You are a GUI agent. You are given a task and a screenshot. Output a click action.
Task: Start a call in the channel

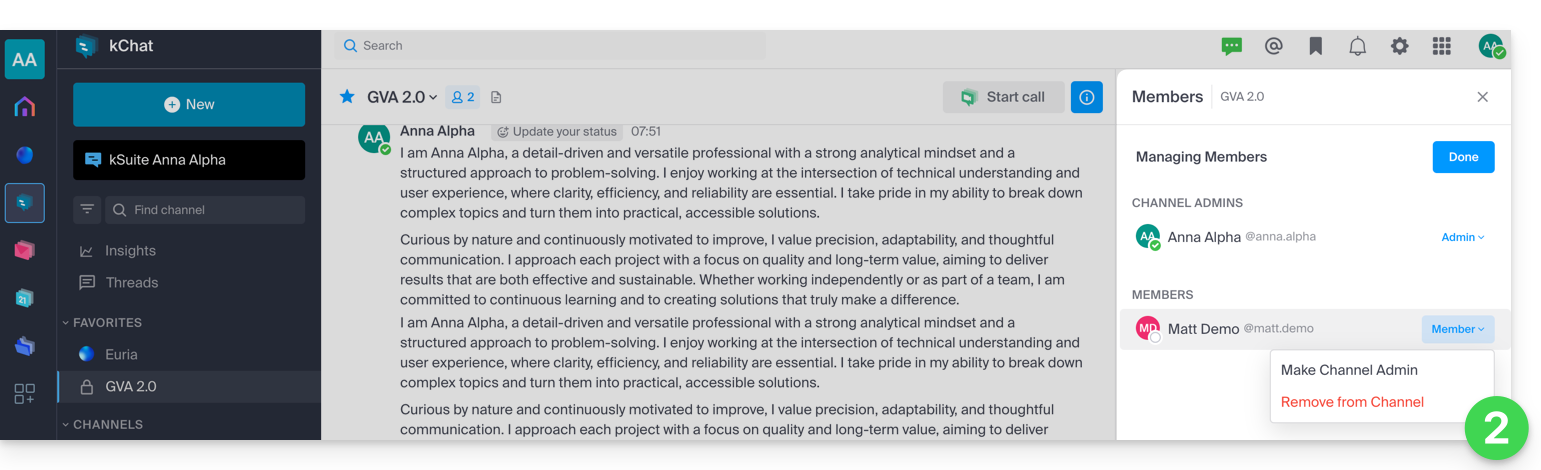(x=1003, y=97)
